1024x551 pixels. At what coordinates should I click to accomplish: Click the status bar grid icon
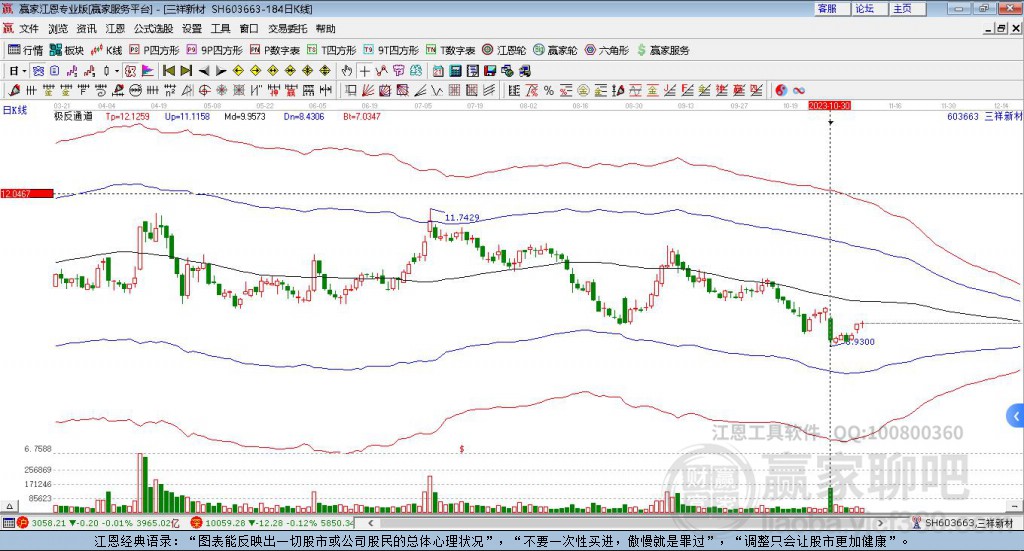(8, 523)
